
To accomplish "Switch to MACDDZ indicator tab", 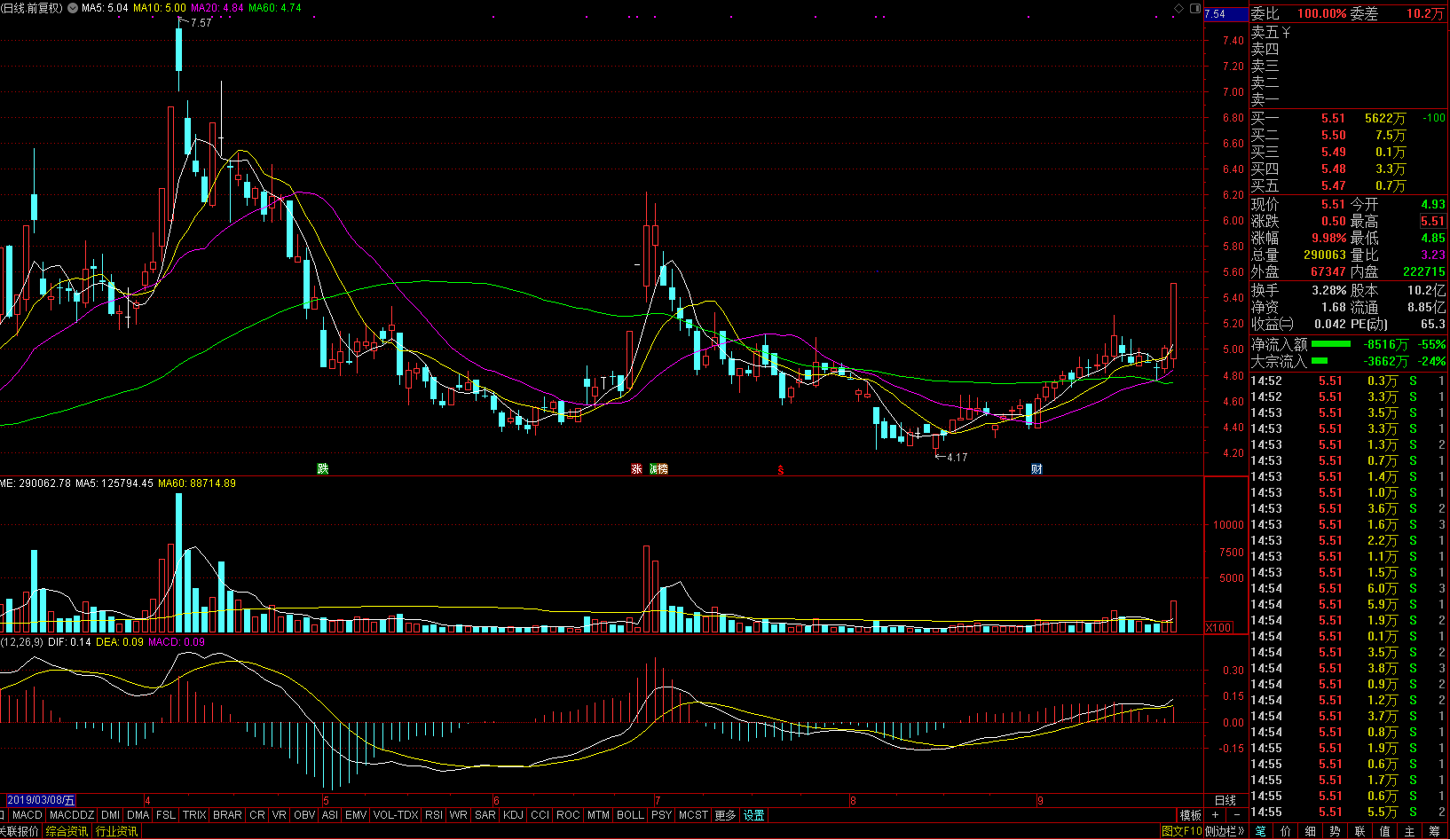I will (72, 815).
